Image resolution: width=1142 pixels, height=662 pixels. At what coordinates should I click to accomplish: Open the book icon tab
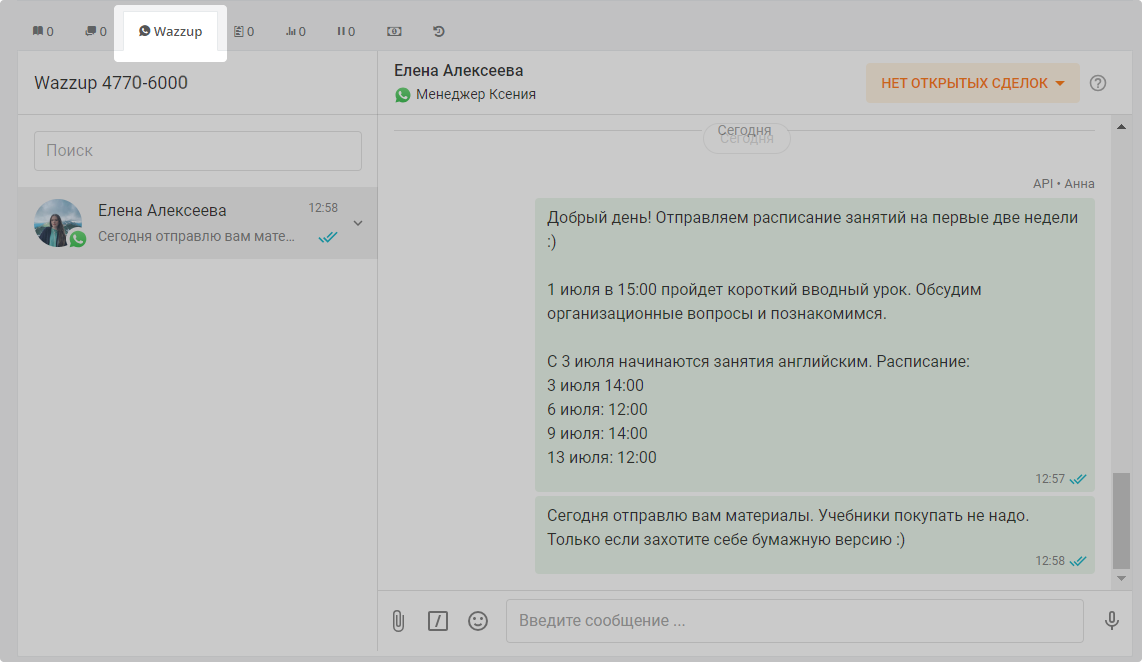click(43, 31)
